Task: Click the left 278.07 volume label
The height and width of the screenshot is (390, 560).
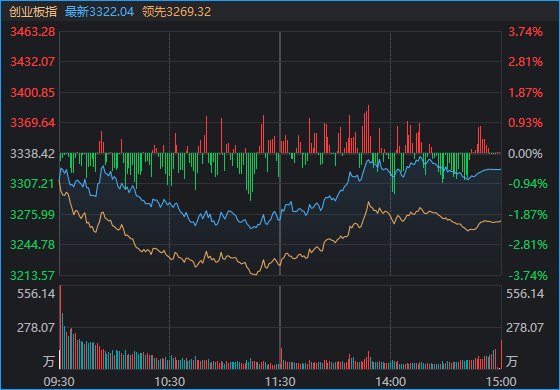Action: 36,328
